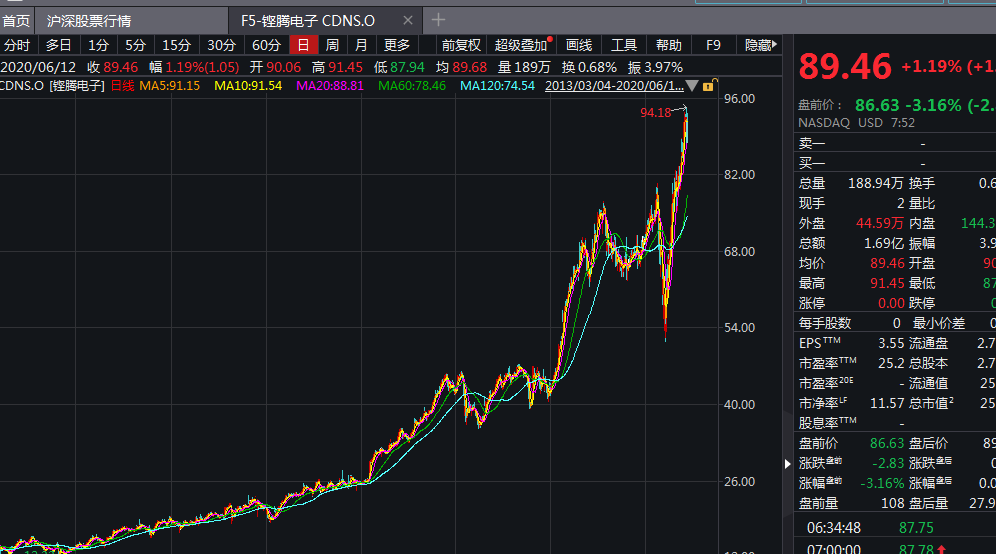Hide the right panel via 隐藏 button
Screen dimensions: 996x554
coord(759,45)
